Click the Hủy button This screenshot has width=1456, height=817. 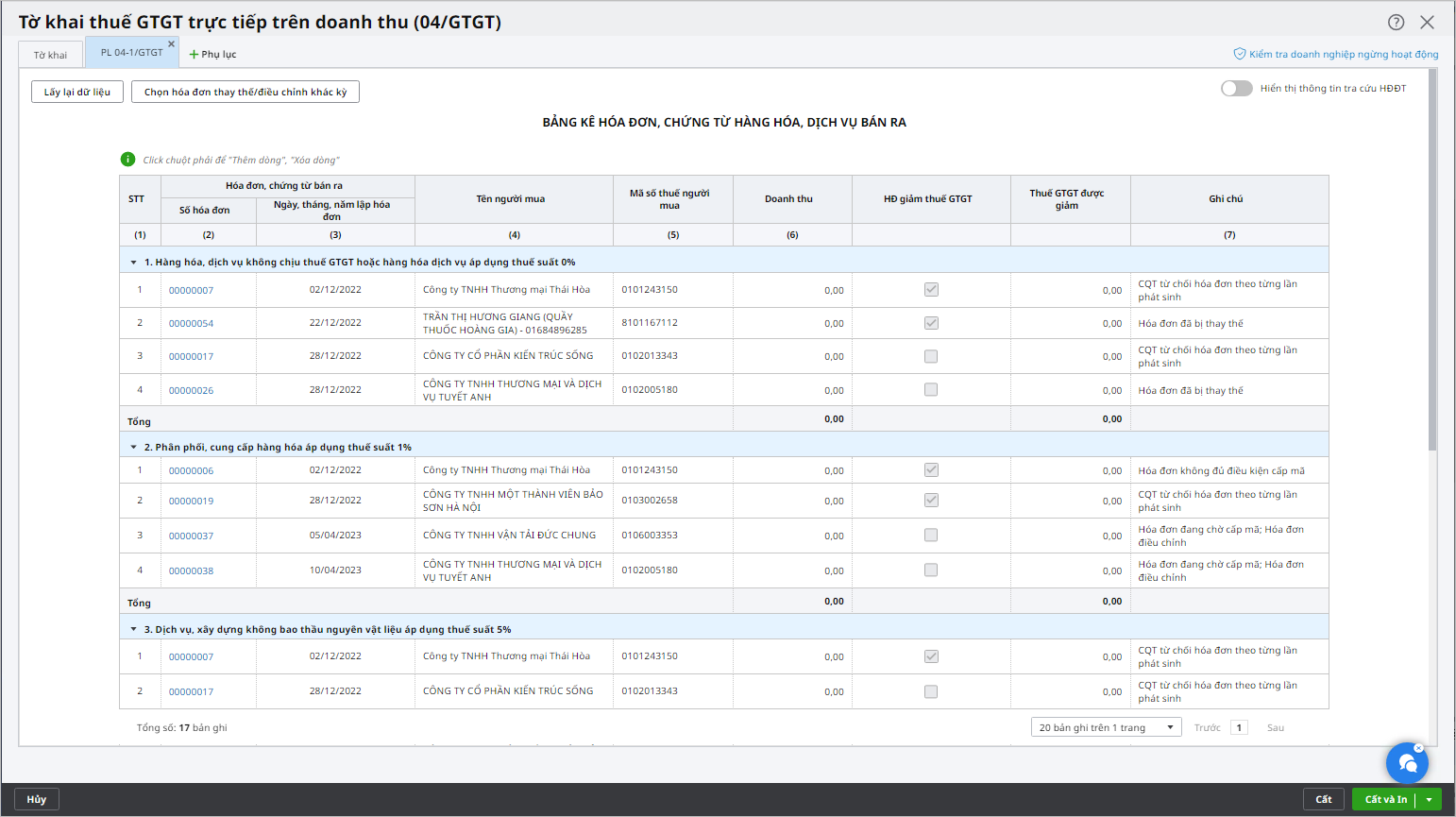37,799
